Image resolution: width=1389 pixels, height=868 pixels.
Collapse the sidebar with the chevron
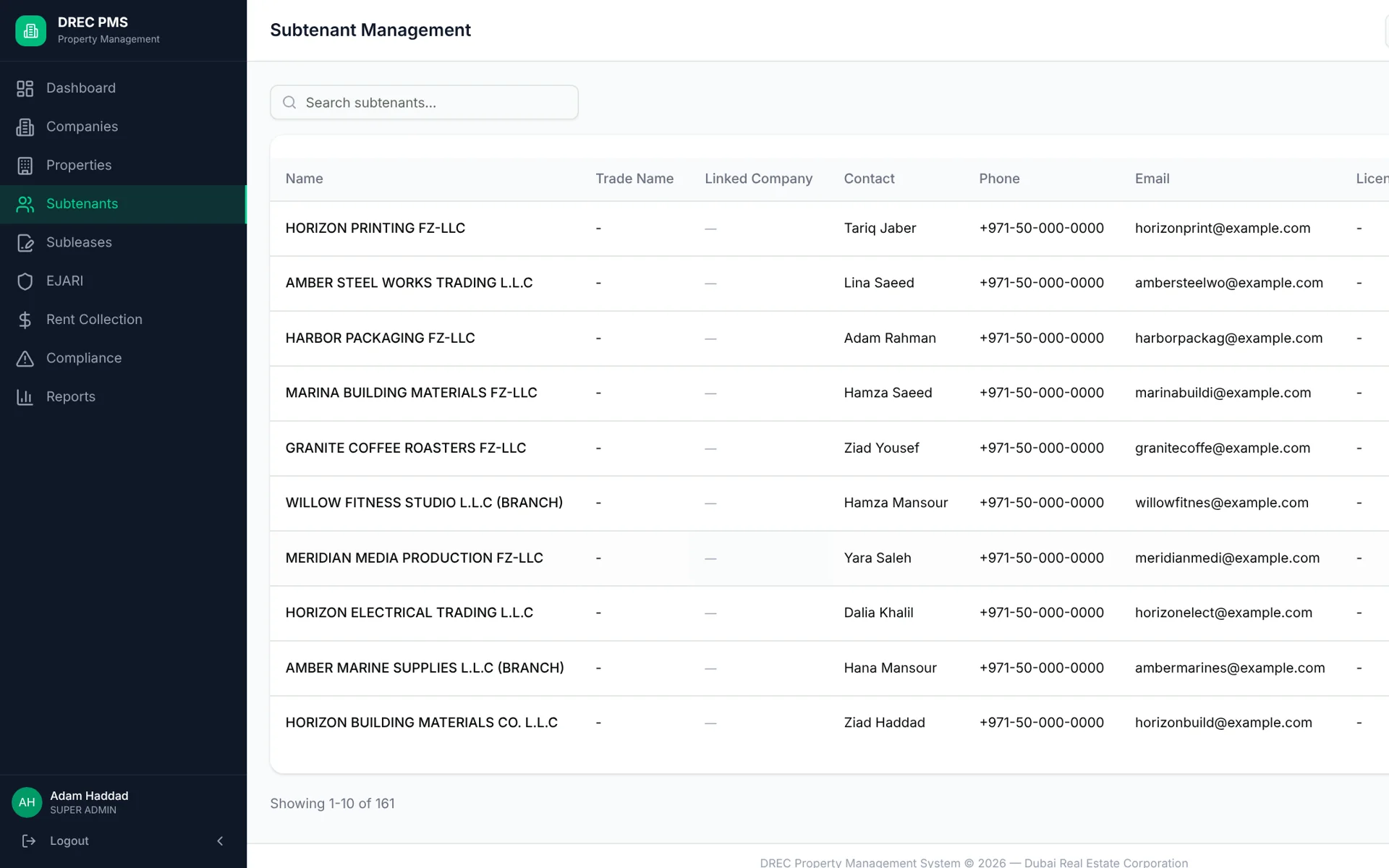(220, 841)
